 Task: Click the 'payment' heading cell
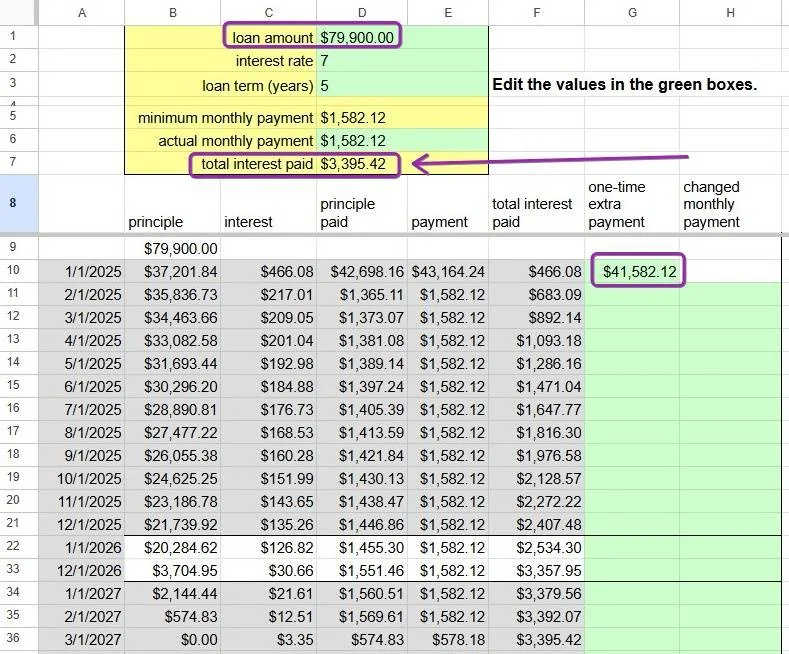[448, 204]
